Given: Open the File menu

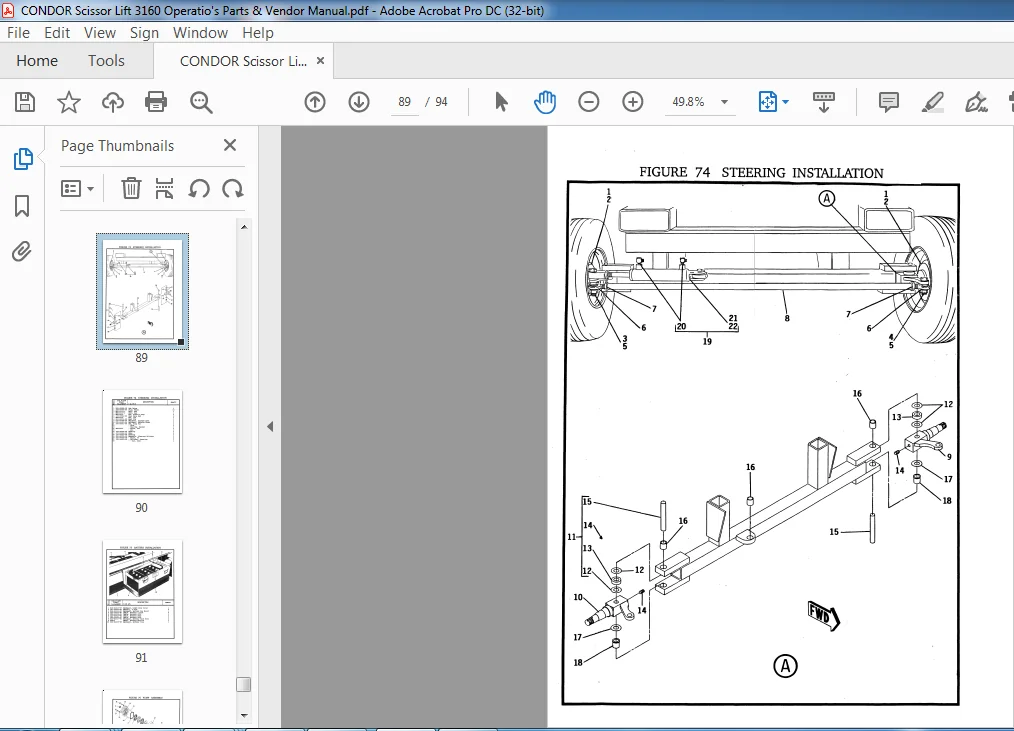Looking at the screenshot, I should point(18,32).
